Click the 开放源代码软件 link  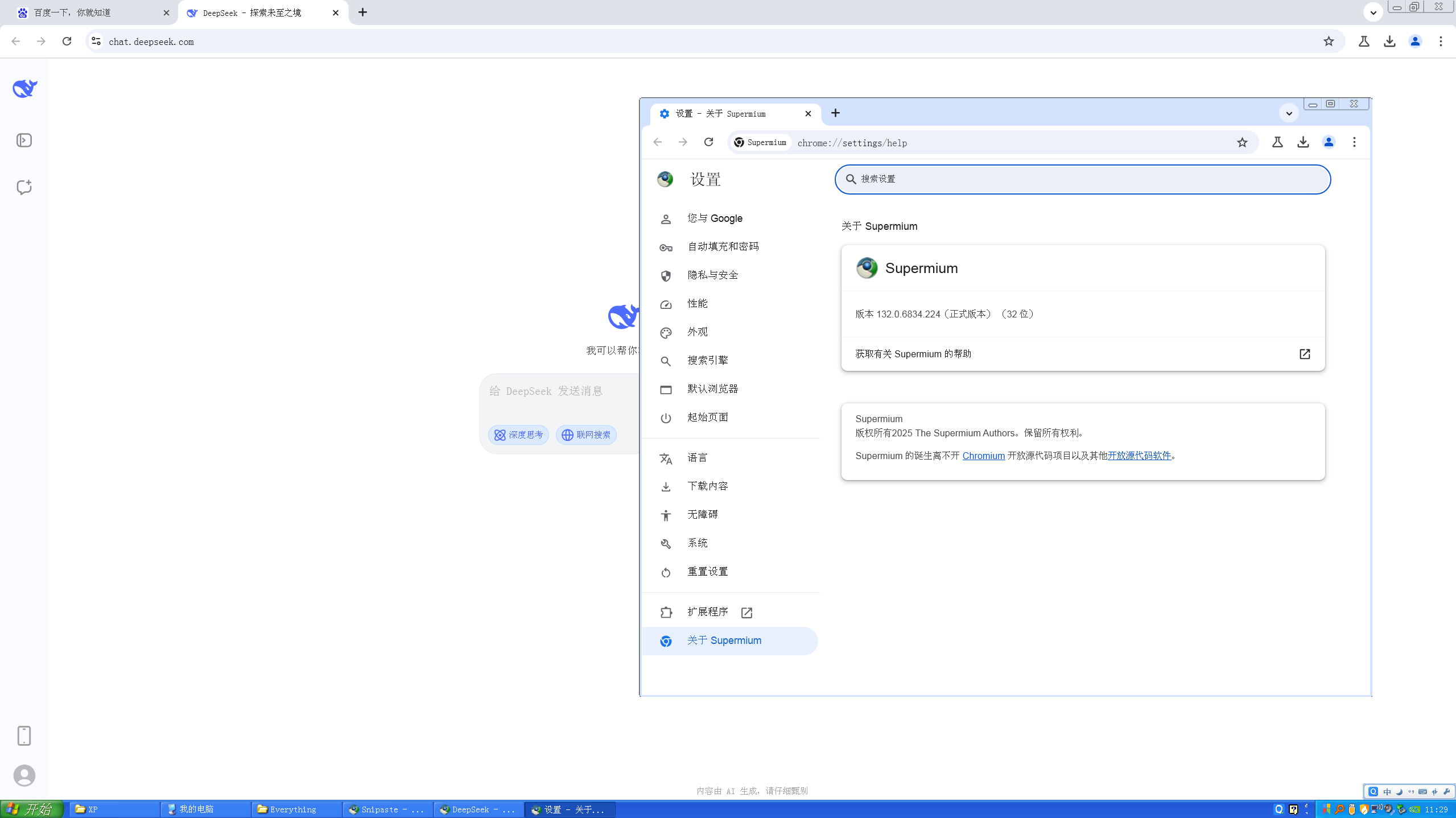point(1140,455)
